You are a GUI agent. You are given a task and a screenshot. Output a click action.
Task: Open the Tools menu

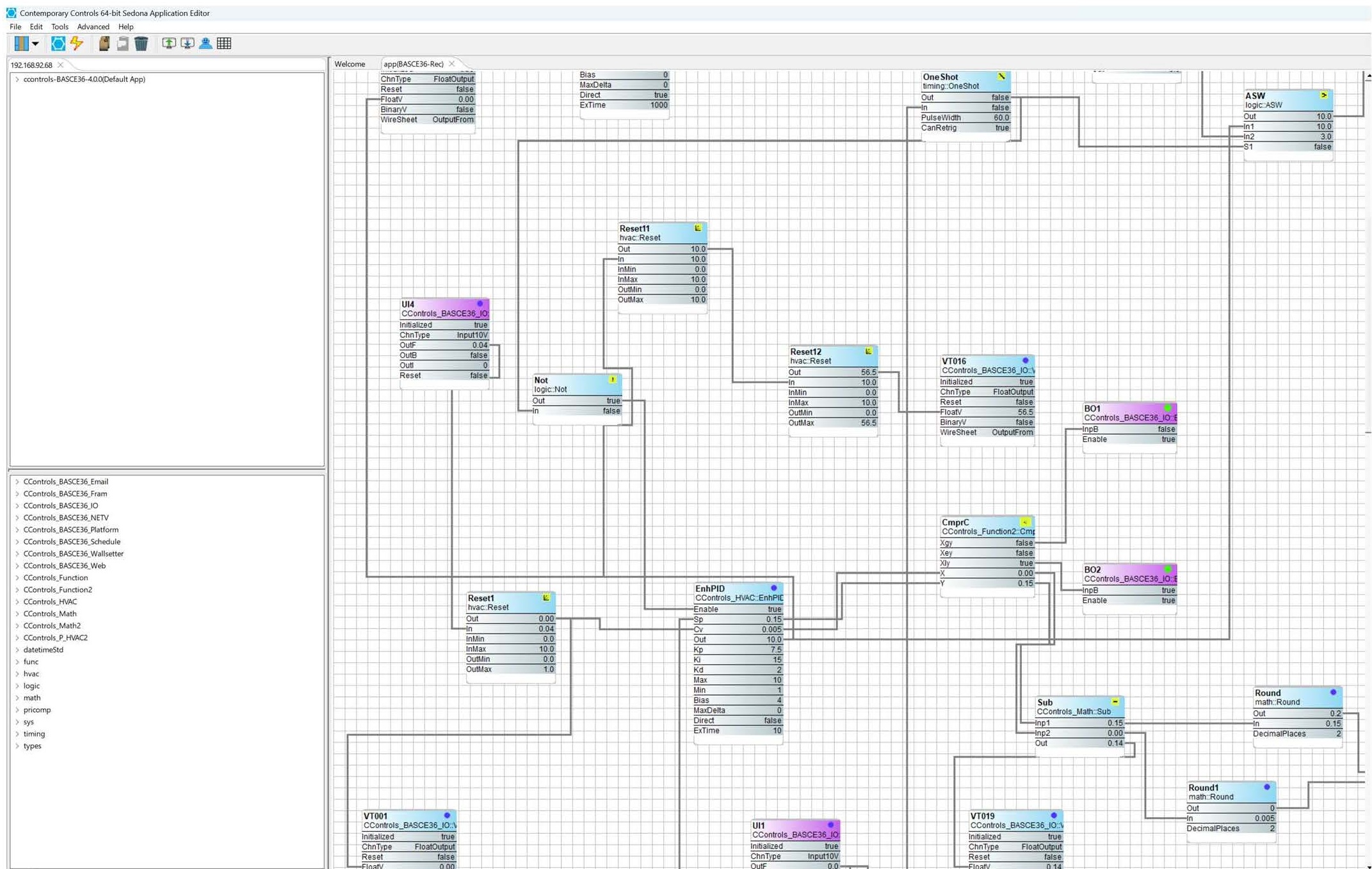coord(60,27)
